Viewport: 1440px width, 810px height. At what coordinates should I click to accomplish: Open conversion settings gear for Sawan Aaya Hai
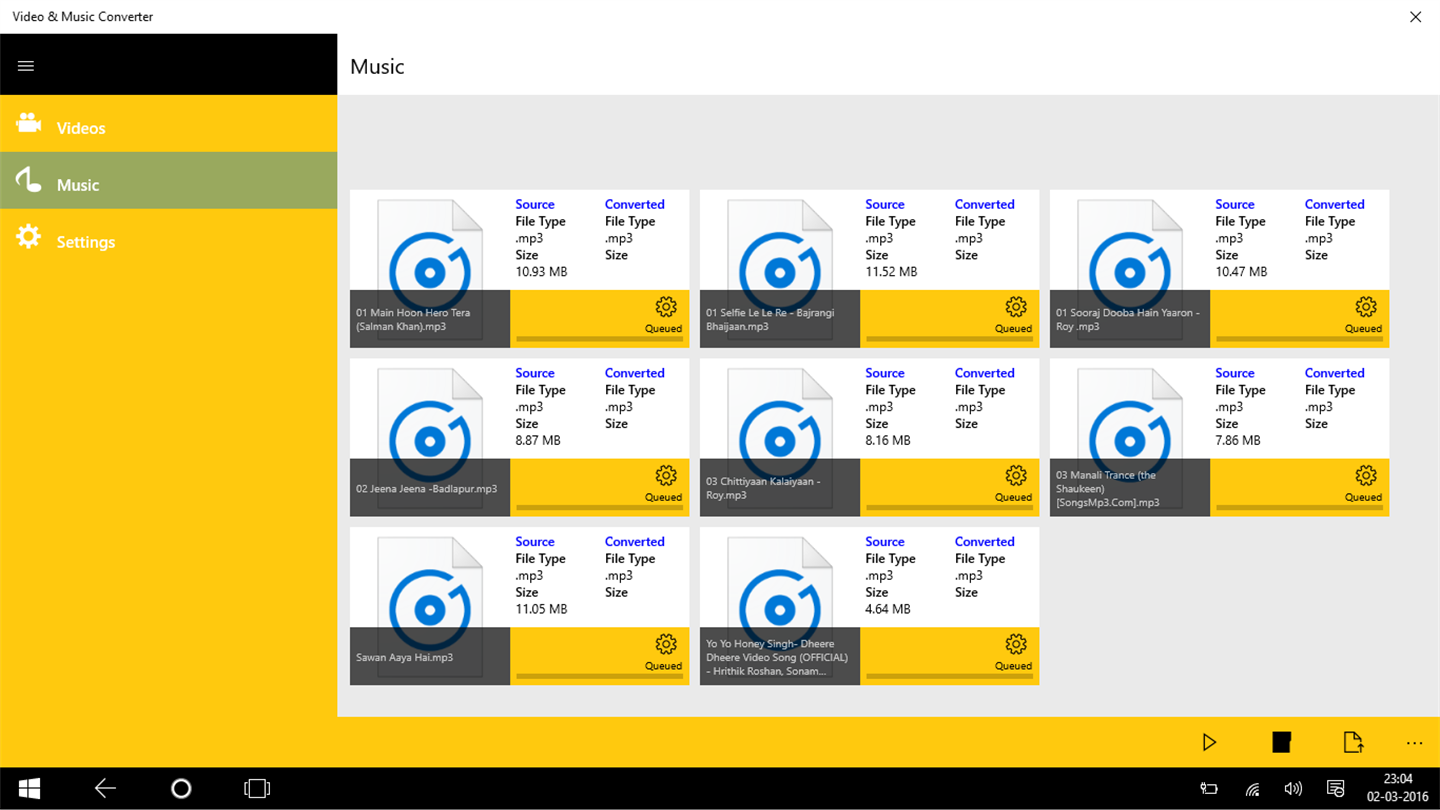point(666,644)
